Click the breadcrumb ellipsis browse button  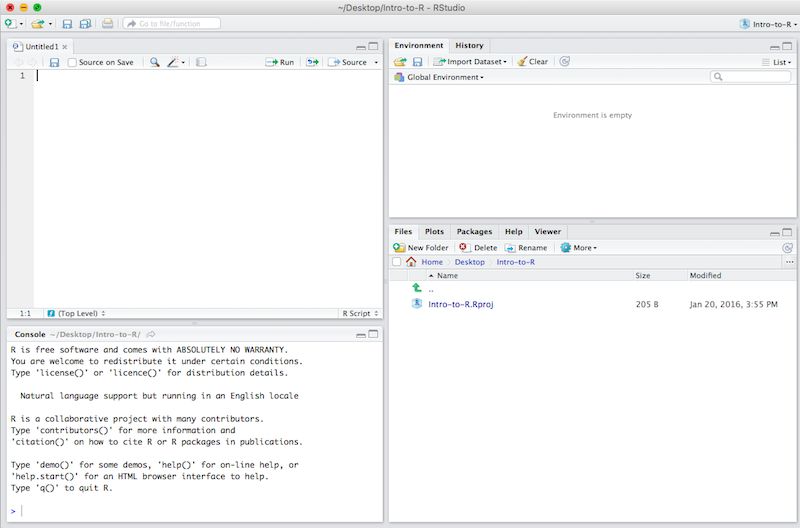pyautogui.click(x=789, y=262)
